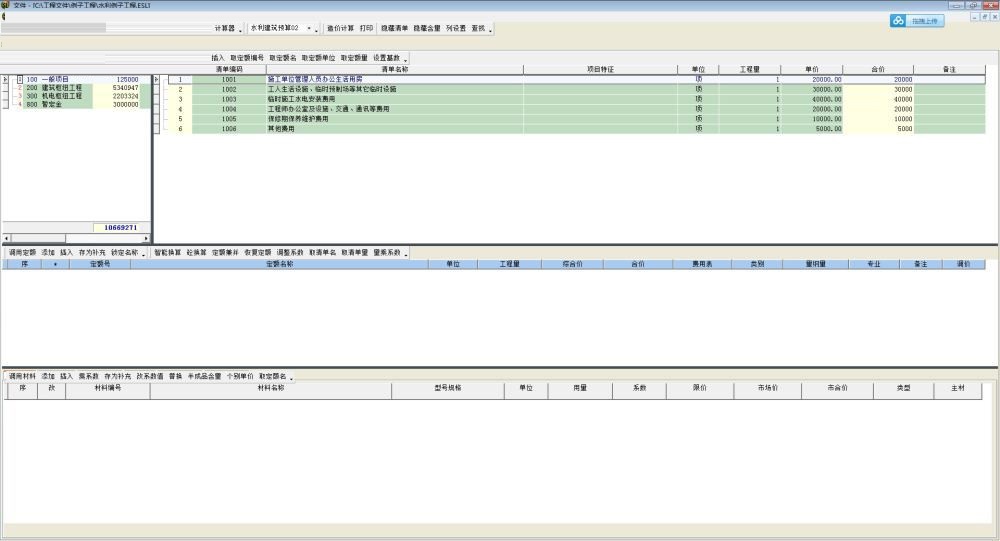
Task: Click the 造价计算 button
Action: [x=340, y=29]
